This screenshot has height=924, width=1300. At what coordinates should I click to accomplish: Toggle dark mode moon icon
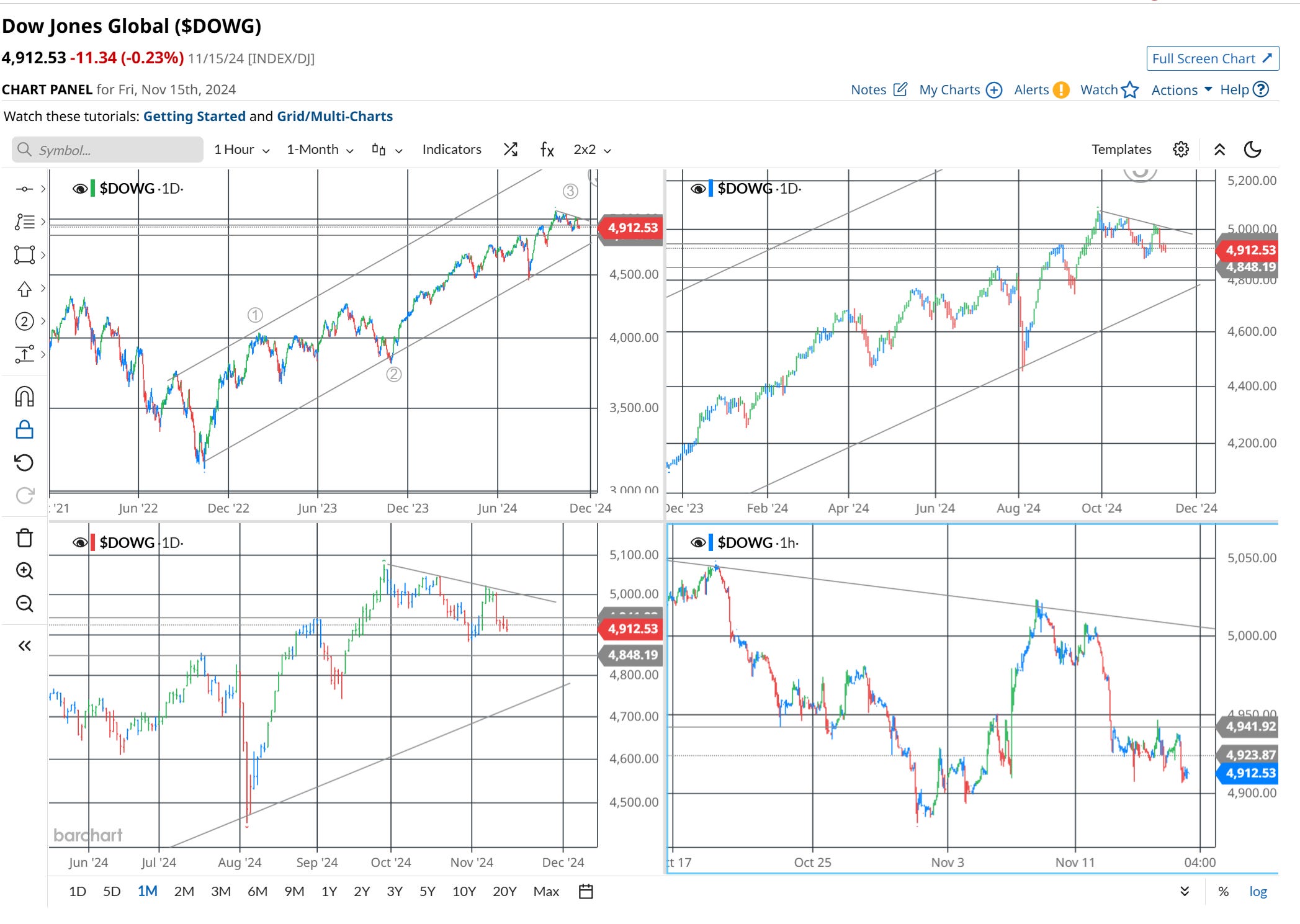coord(1253,150)
